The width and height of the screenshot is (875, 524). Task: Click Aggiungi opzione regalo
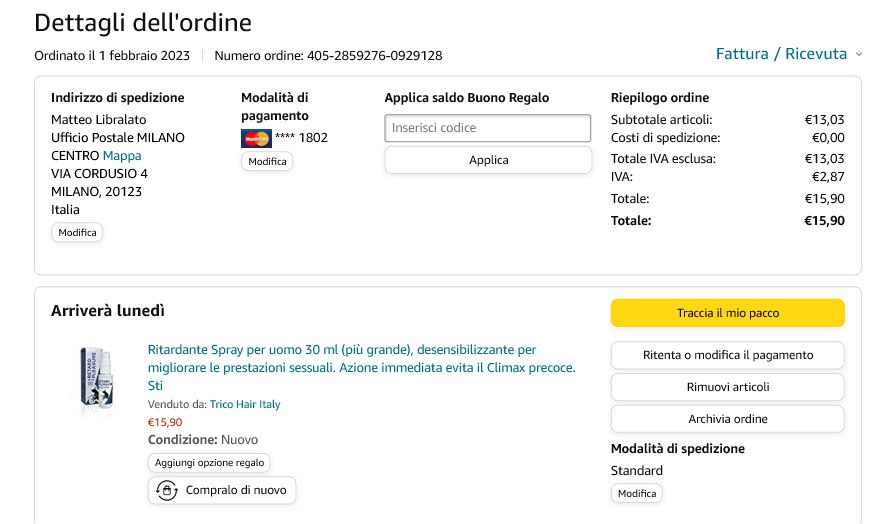(x=209, y=463)
